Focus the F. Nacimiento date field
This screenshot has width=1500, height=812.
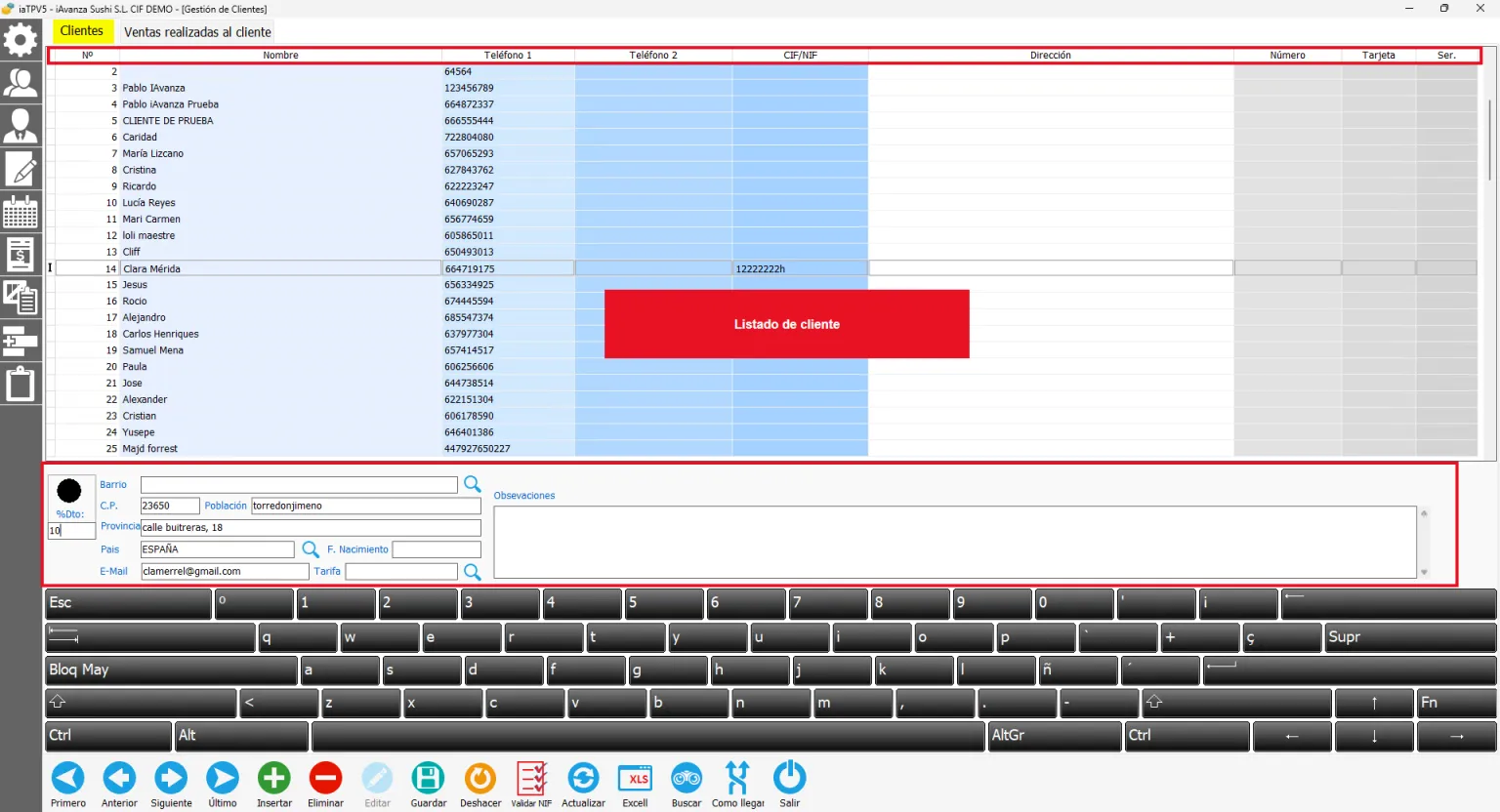[x=437, y=549]
